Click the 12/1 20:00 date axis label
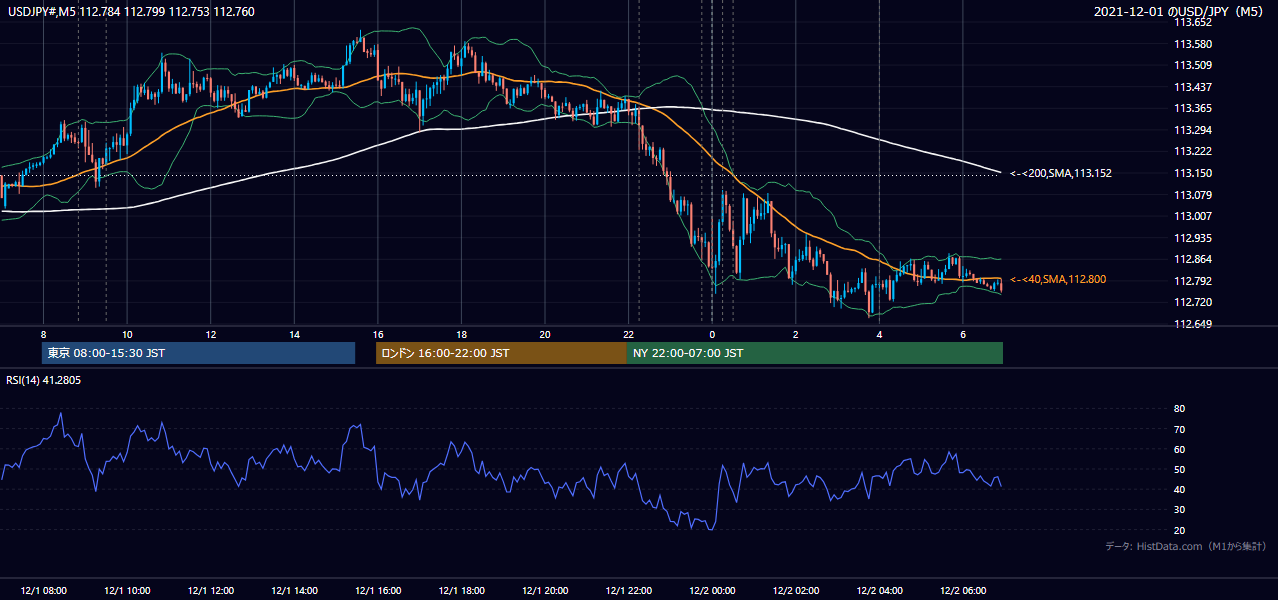The height and width of the screenshot is (600, 1278). click(x=544, y=590)
